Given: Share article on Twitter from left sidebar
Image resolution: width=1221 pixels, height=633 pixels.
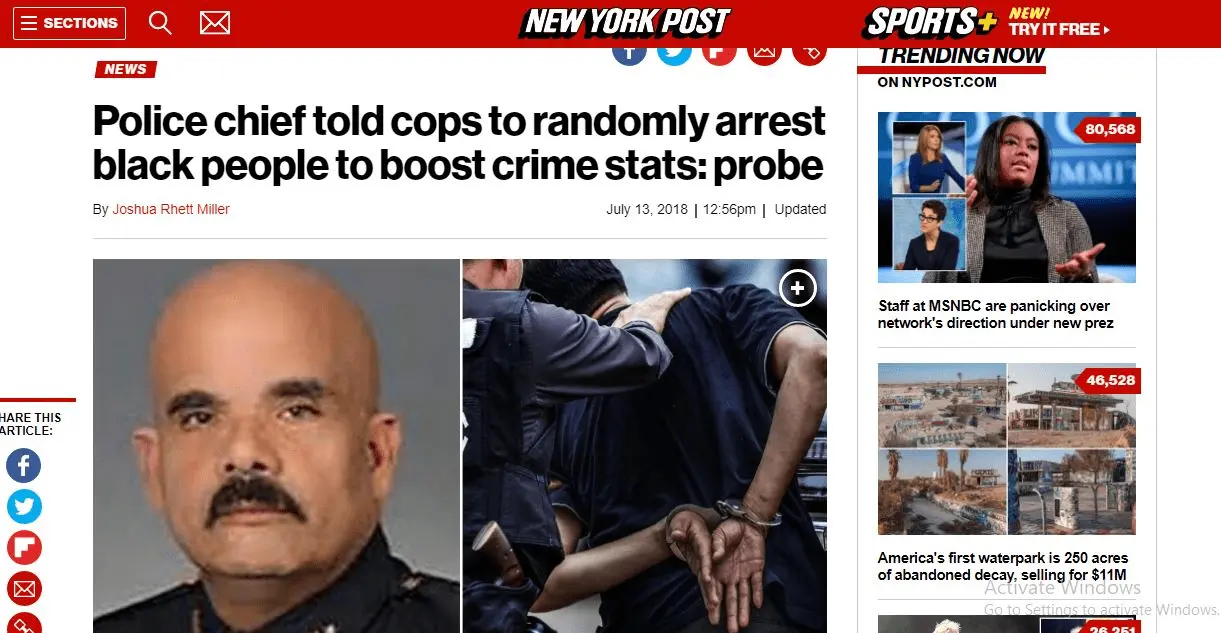Looking at the screenshot, I should (x=24, y=507).
